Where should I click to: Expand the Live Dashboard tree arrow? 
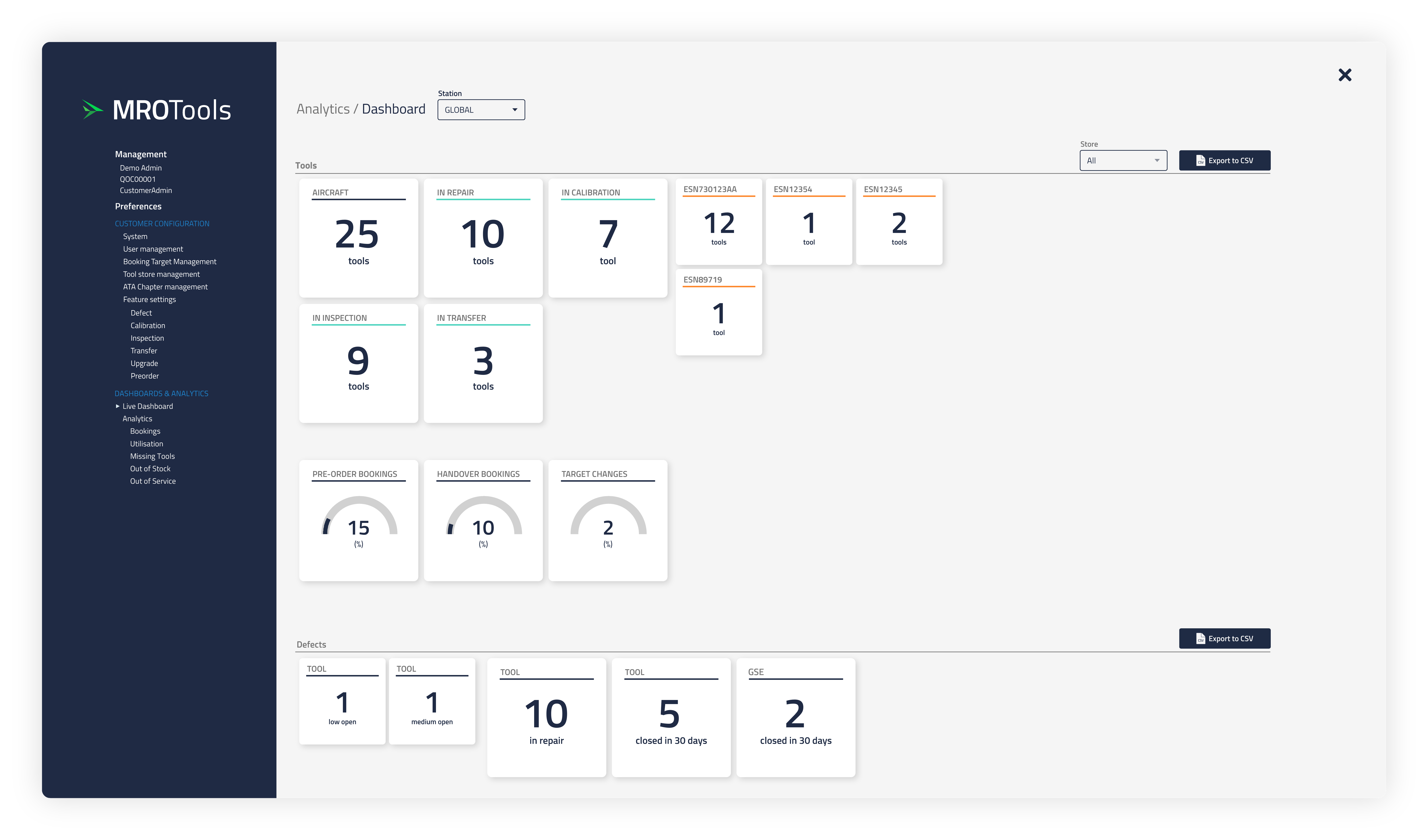click(118, 406)
